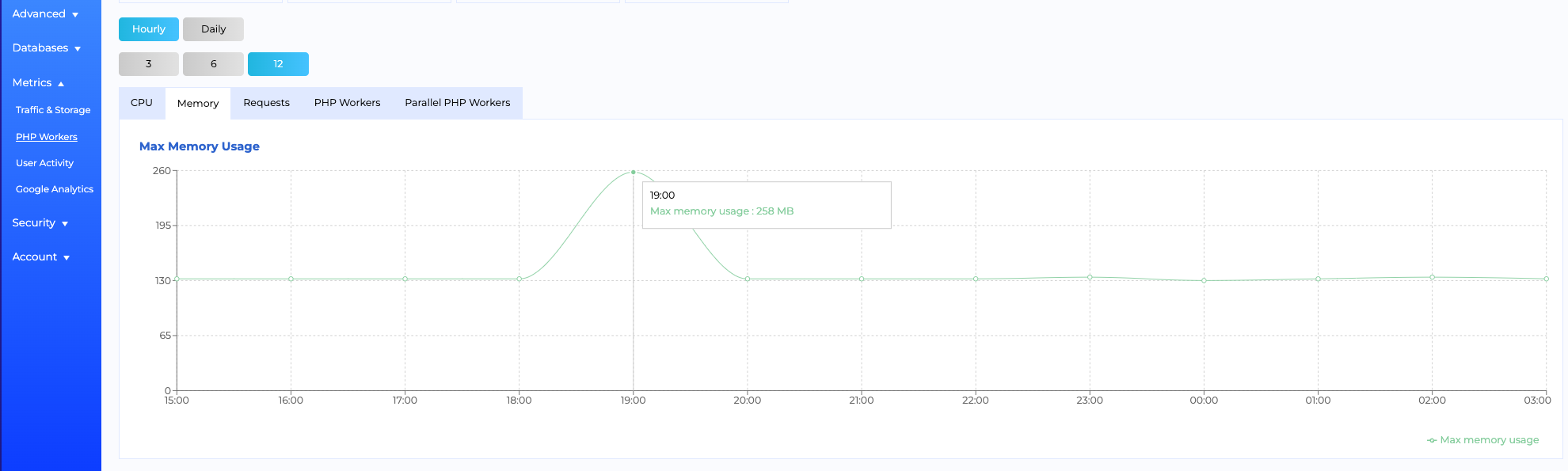Click the 19:00 peak data point
The height and width of the screenshot is (471, 1568).
(633, 171)
